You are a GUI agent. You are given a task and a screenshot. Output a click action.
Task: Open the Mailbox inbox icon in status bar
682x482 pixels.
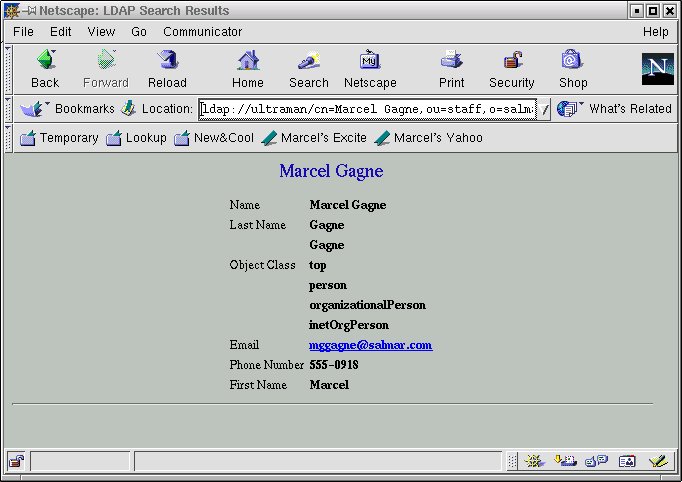(x=565, y=461)
